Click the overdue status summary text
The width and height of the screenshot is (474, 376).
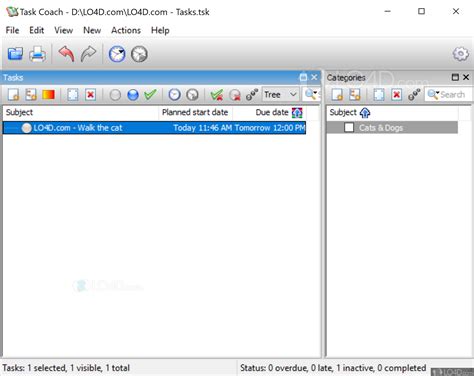click(333, 368)
